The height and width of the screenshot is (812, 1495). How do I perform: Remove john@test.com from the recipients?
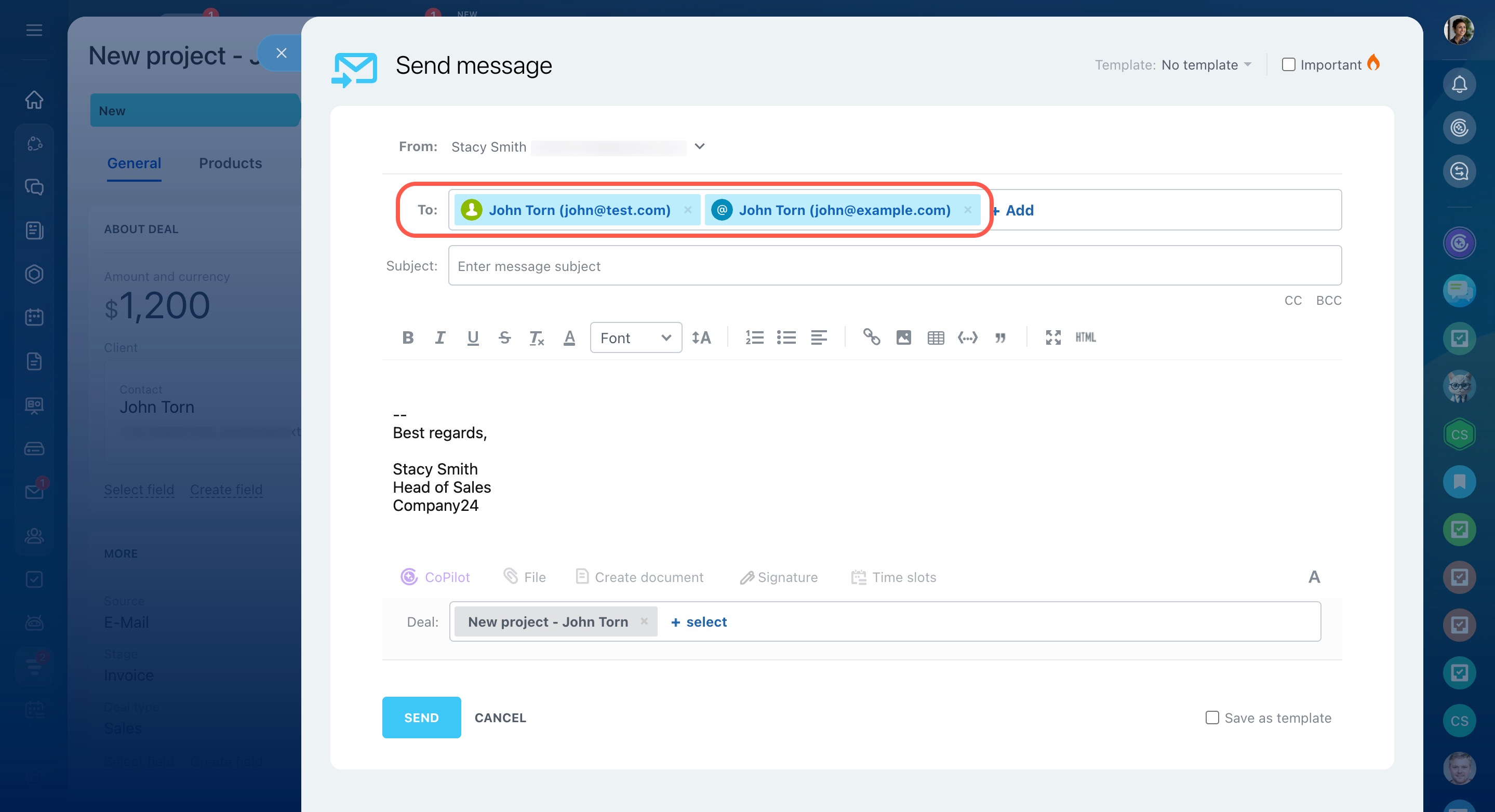pyautogui.click(x=687, y=210)
